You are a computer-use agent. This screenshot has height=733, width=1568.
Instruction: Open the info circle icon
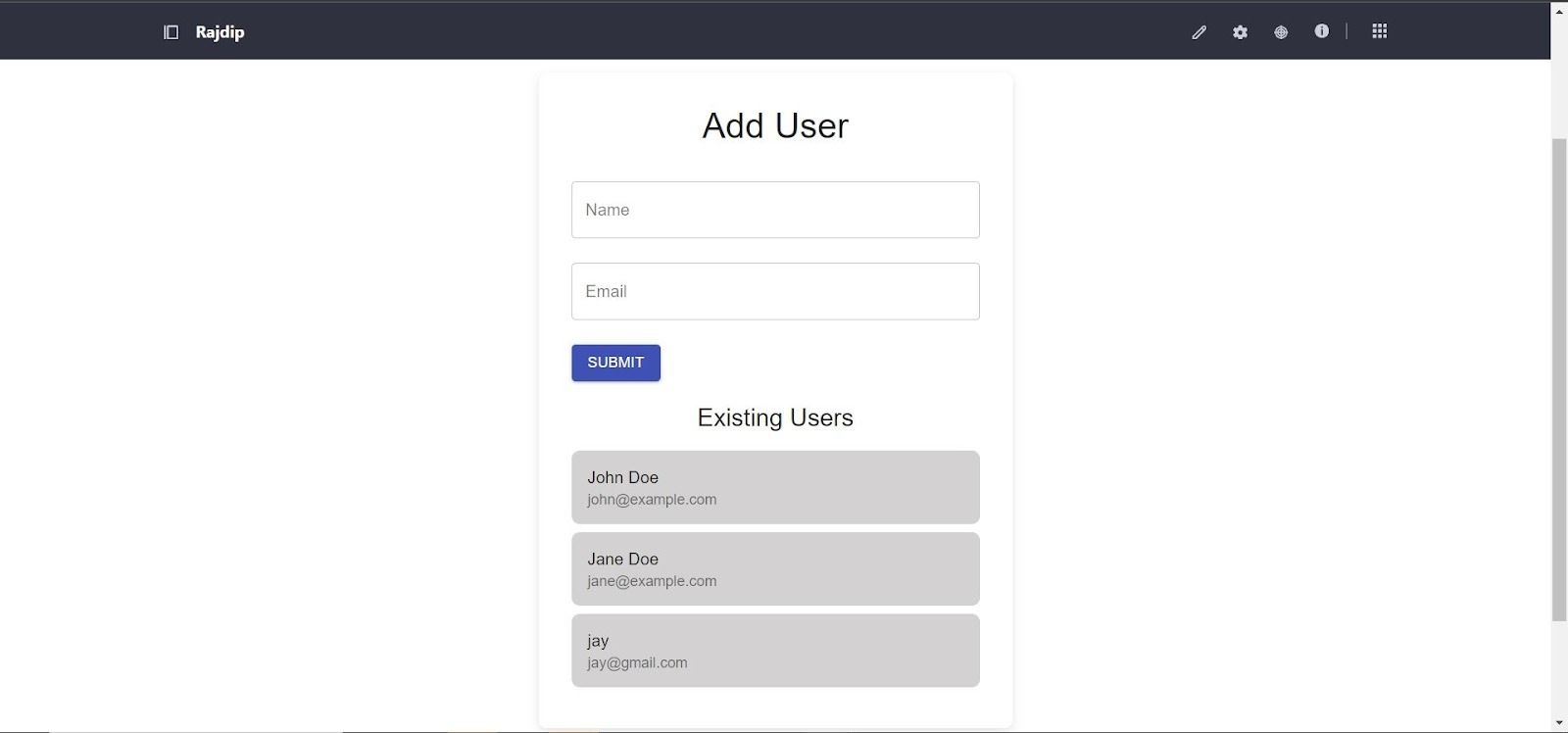click(1322, 31)
